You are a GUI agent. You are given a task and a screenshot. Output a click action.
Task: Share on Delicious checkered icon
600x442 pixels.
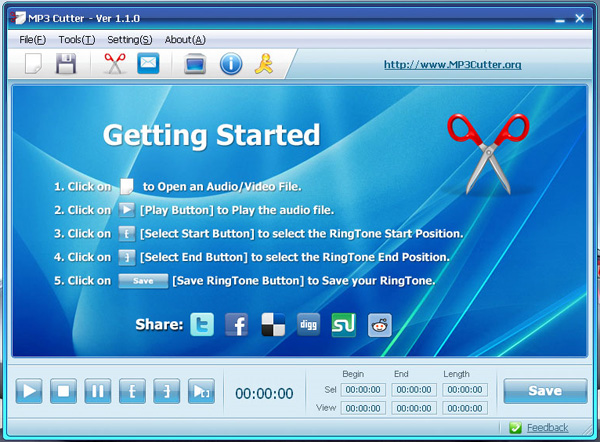tap(273, 325)
